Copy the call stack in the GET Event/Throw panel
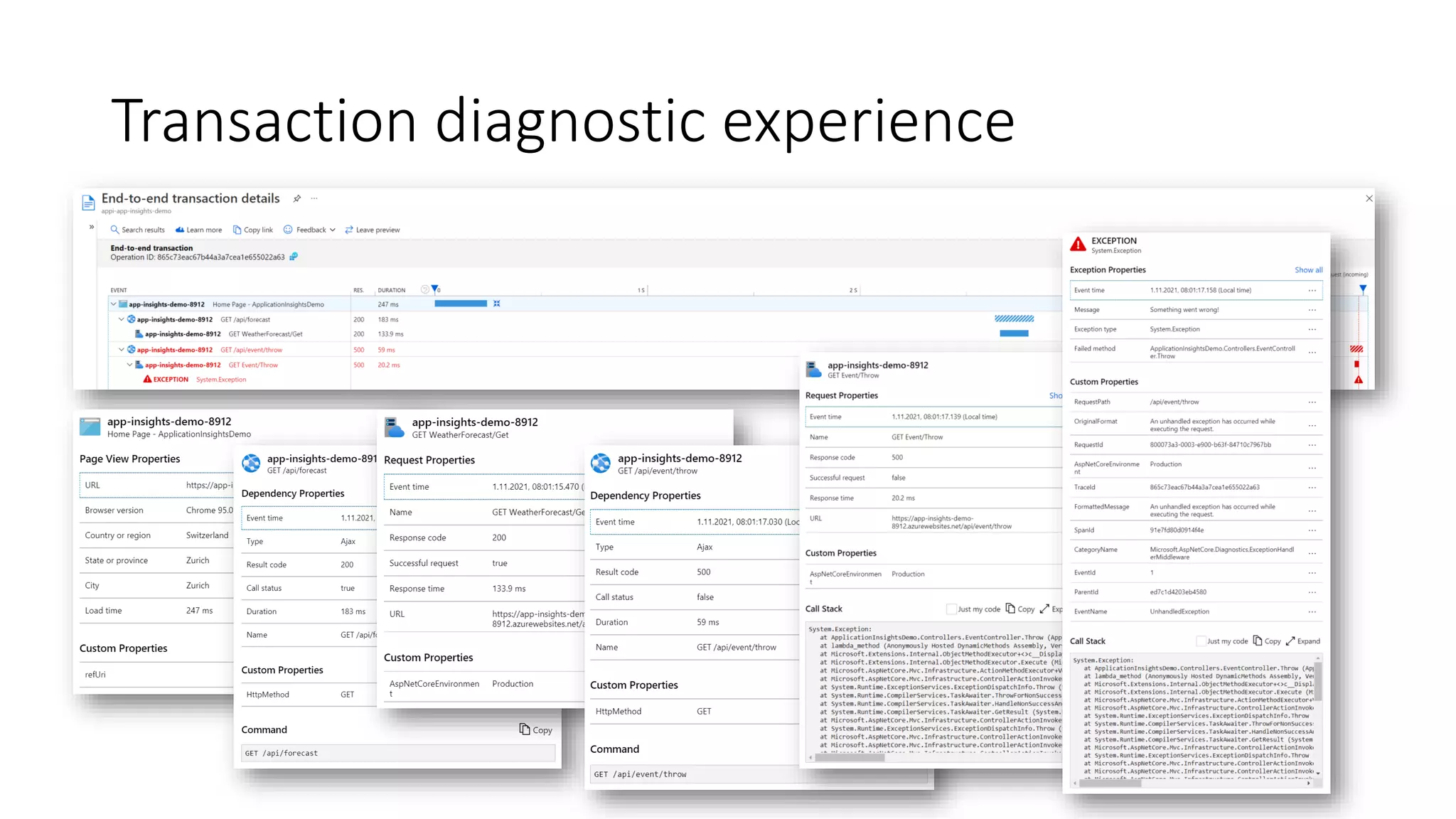Screen dimensions: 1456x819 point(1020,609)
